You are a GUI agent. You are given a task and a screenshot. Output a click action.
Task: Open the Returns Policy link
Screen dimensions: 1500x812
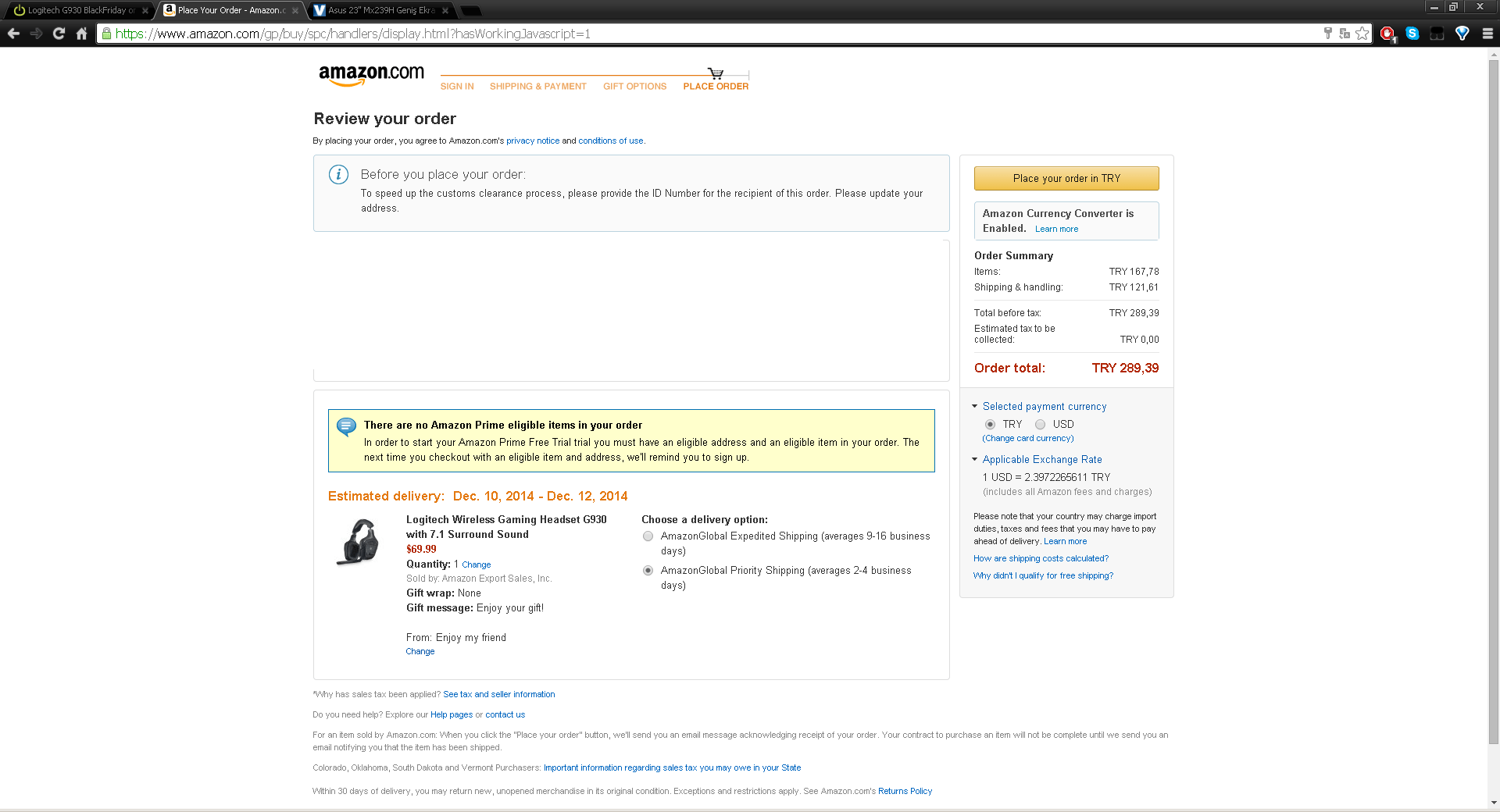coord(905,792)
